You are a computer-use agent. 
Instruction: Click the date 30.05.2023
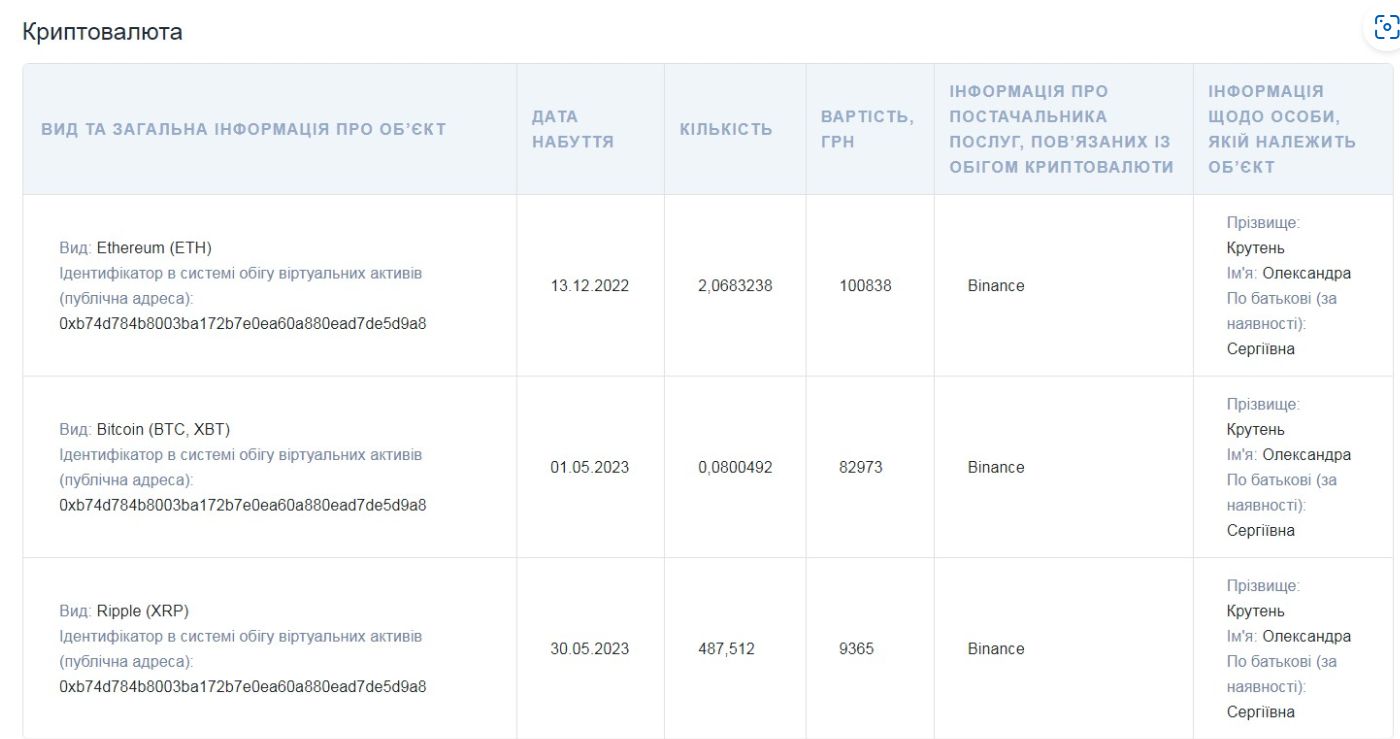pyautogui.click(x=590, y=649)
